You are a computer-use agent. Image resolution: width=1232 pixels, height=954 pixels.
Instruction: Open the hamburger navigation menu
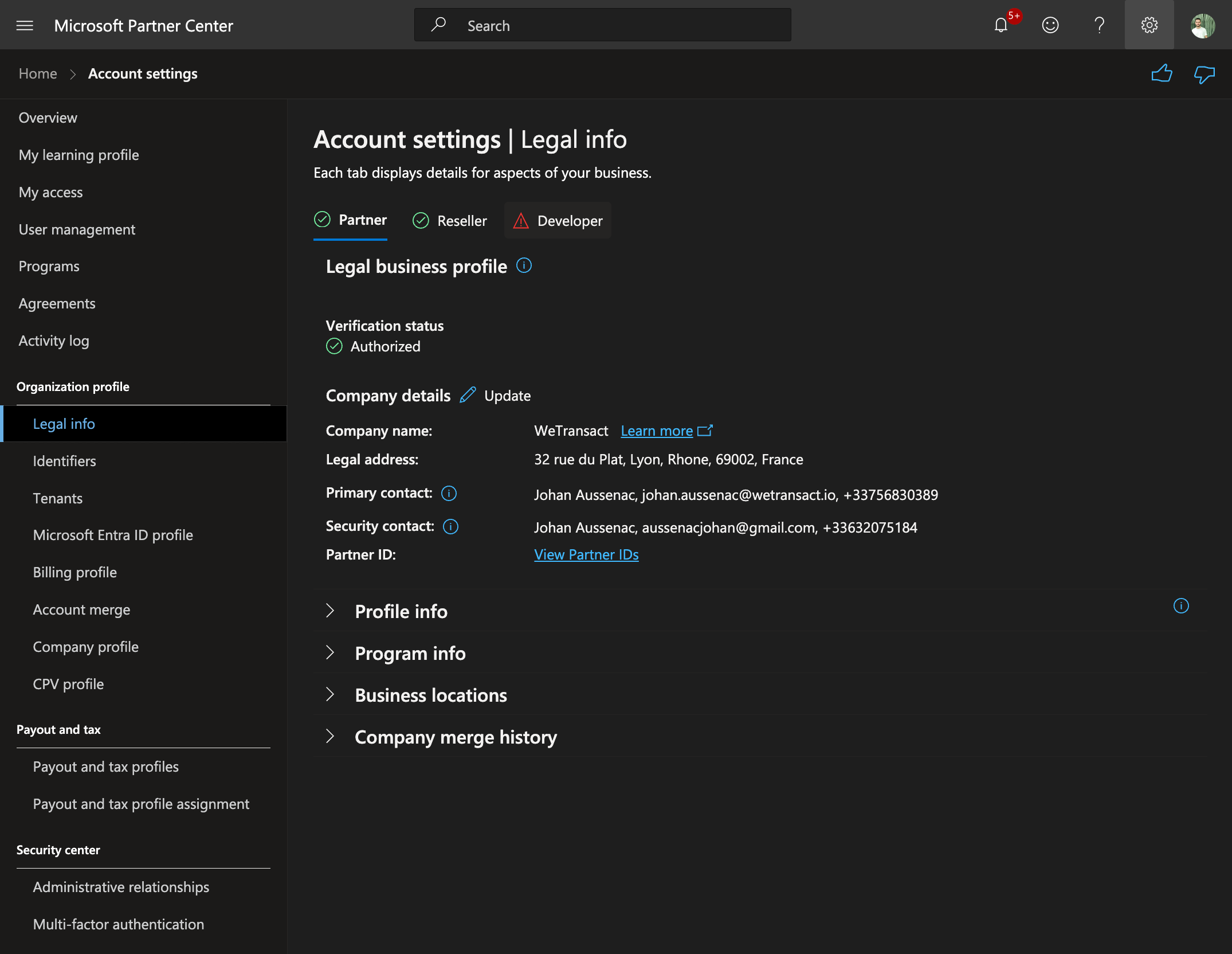click(25, 25)
